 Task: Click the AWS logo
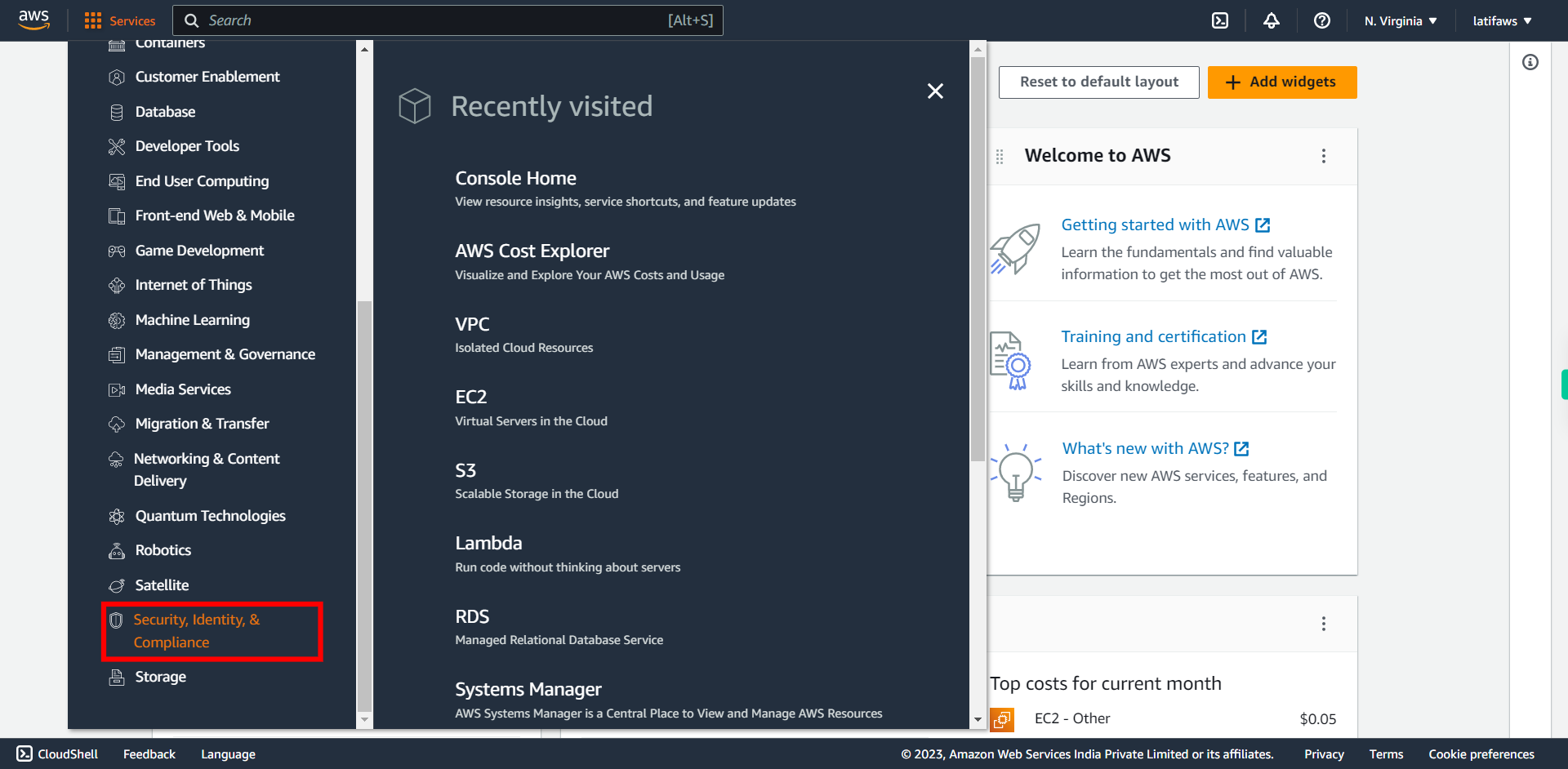pos(33,20)
